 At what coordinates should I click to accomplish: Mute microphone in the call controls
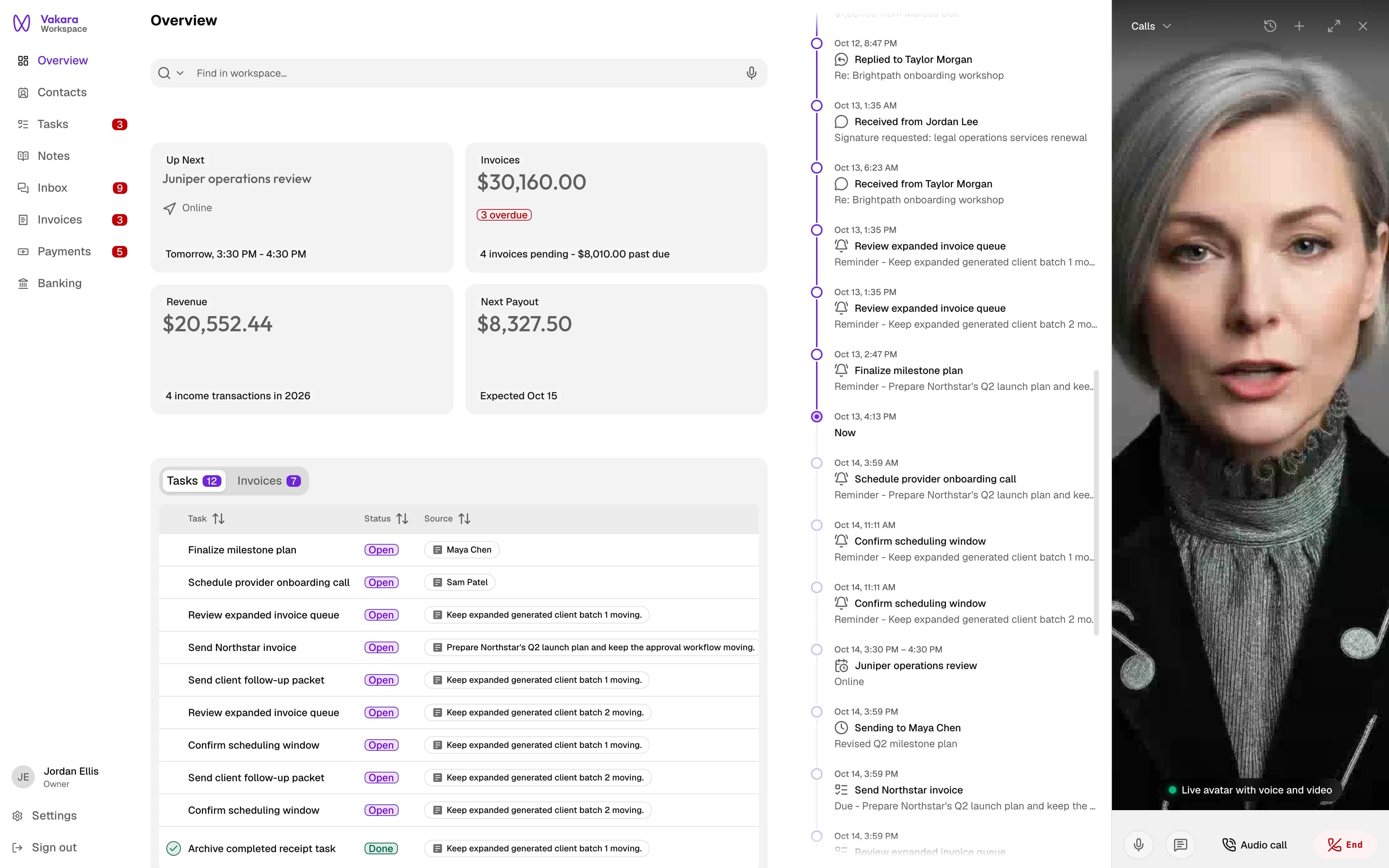coord(1139,844)
